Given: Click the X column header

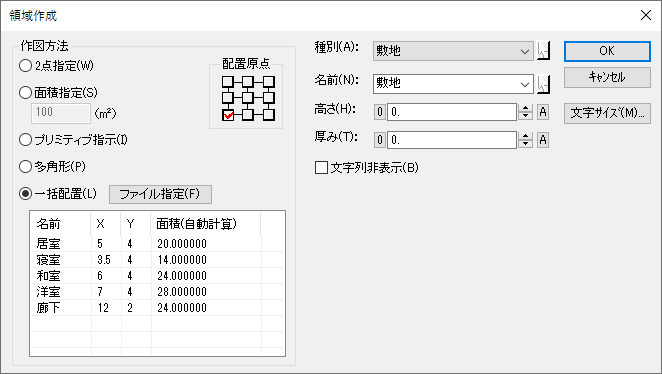Looking at the screenshot, I should pyautogui.click(x=106, y=224).
